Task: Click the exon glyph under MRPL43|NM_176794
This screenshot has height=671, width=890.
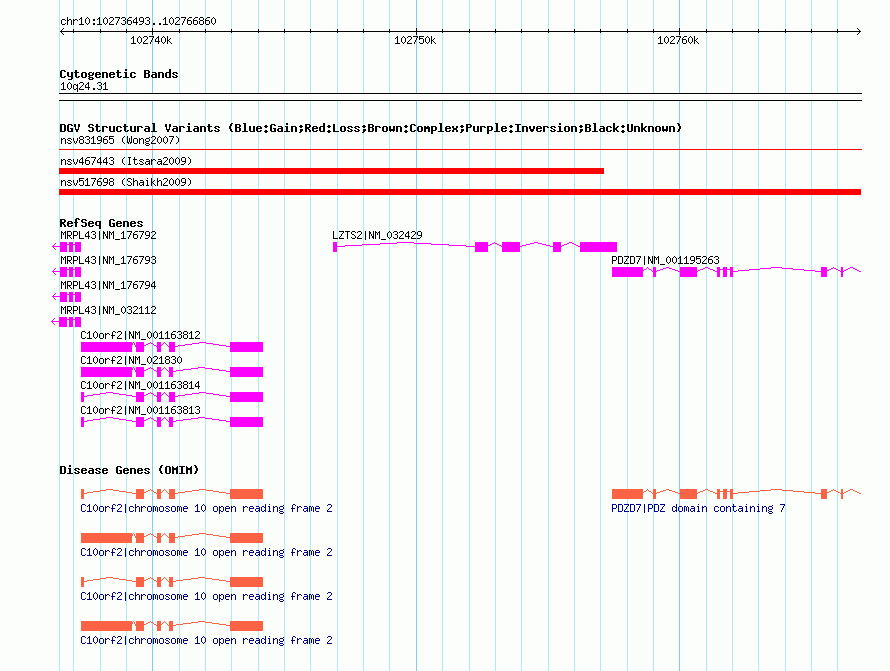Action: [66, 297]
